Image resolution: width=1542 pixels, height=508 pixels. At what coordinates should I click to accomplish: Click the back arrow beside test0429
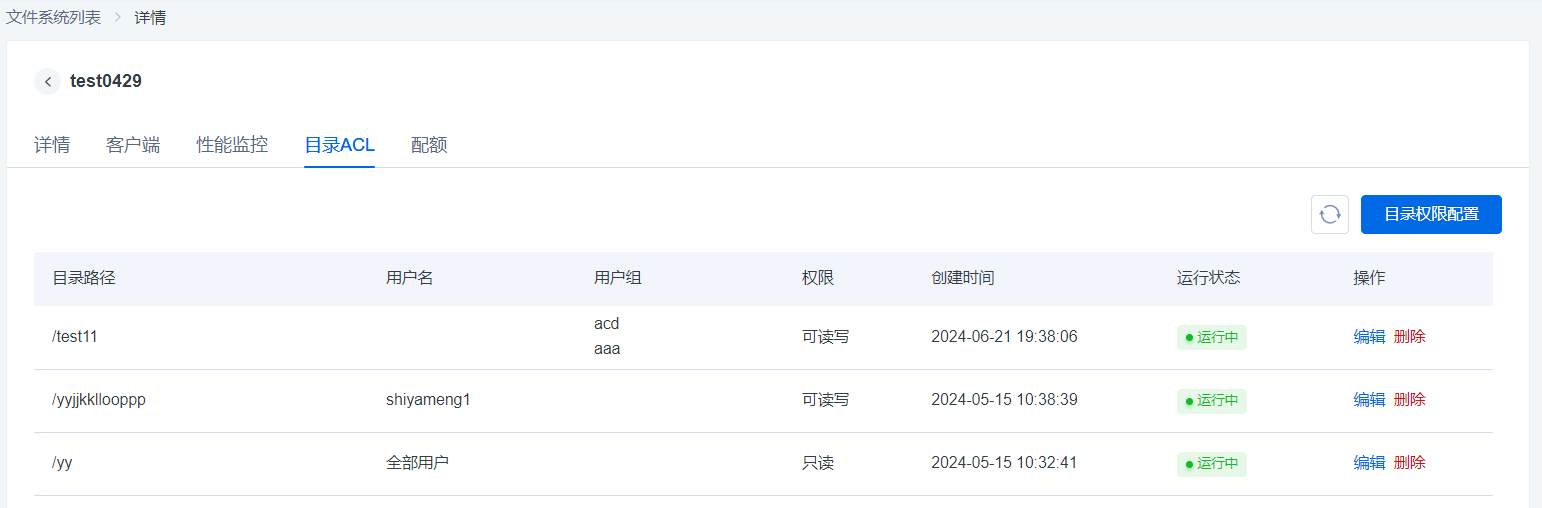tap(47, 82)
